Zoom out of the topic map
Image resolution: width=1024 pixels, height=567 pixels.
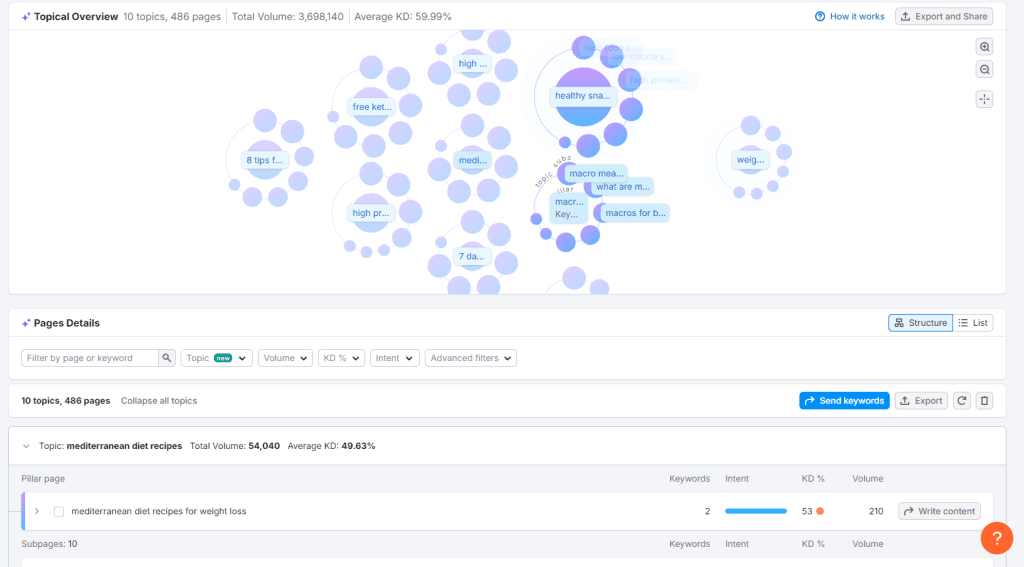pyautogui.click(x=985, y=70)
